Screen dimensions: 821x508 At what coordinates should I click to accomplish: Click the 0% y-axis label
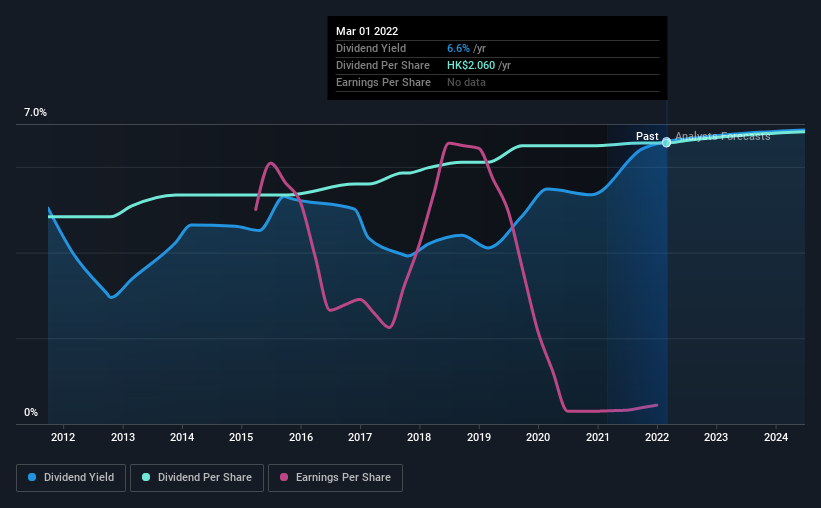[x=31, y=413]
